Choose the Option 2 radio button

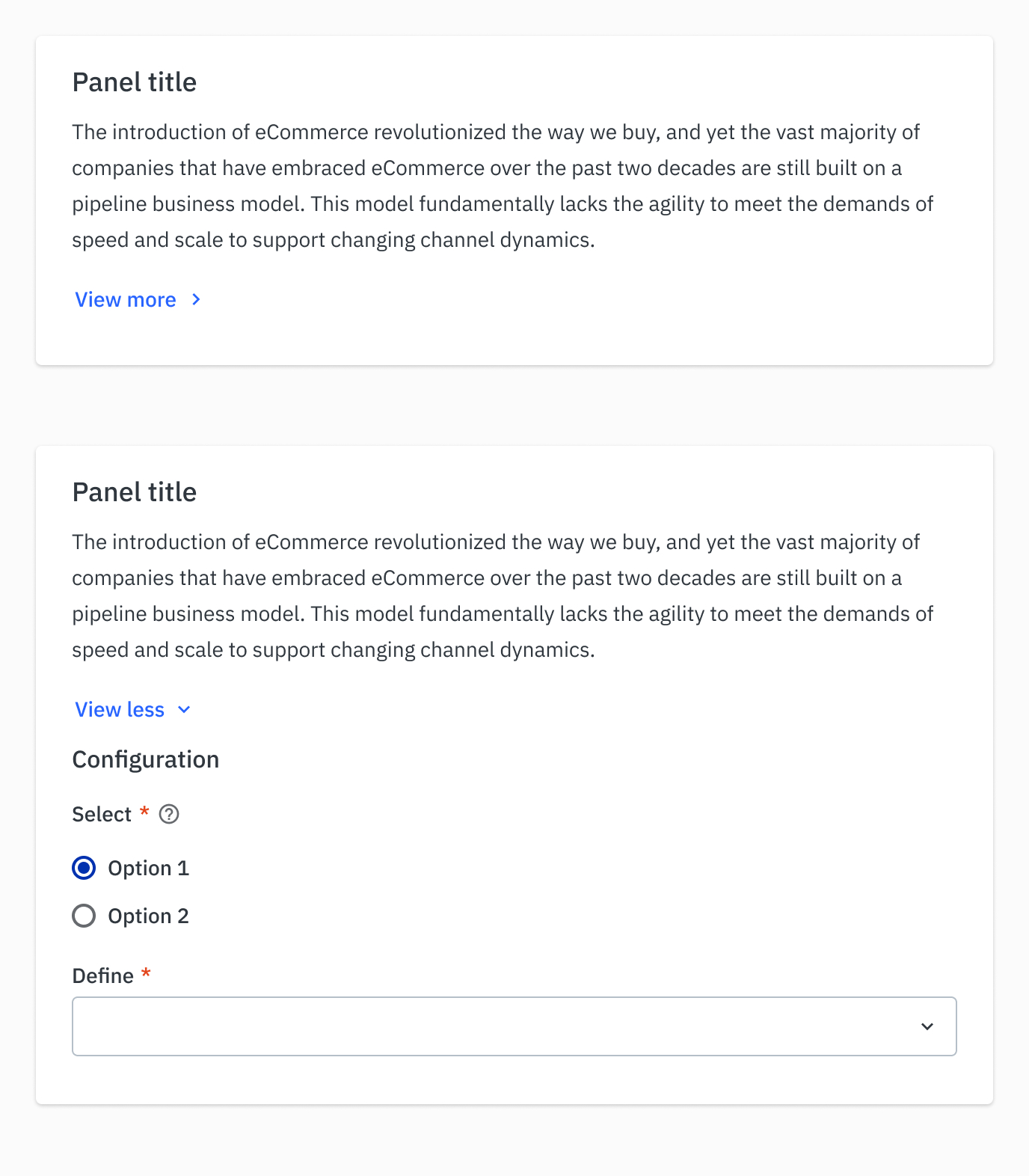pyautogui.click(x=84, y=916)
